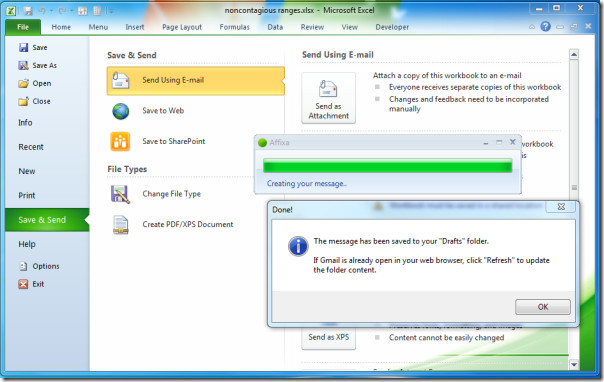604x382 pixels.
Task: Click the green Affixa progress bar
Action: (388, 166)
